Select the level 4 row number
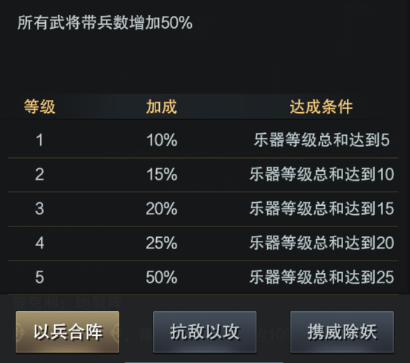 [39, 243]
